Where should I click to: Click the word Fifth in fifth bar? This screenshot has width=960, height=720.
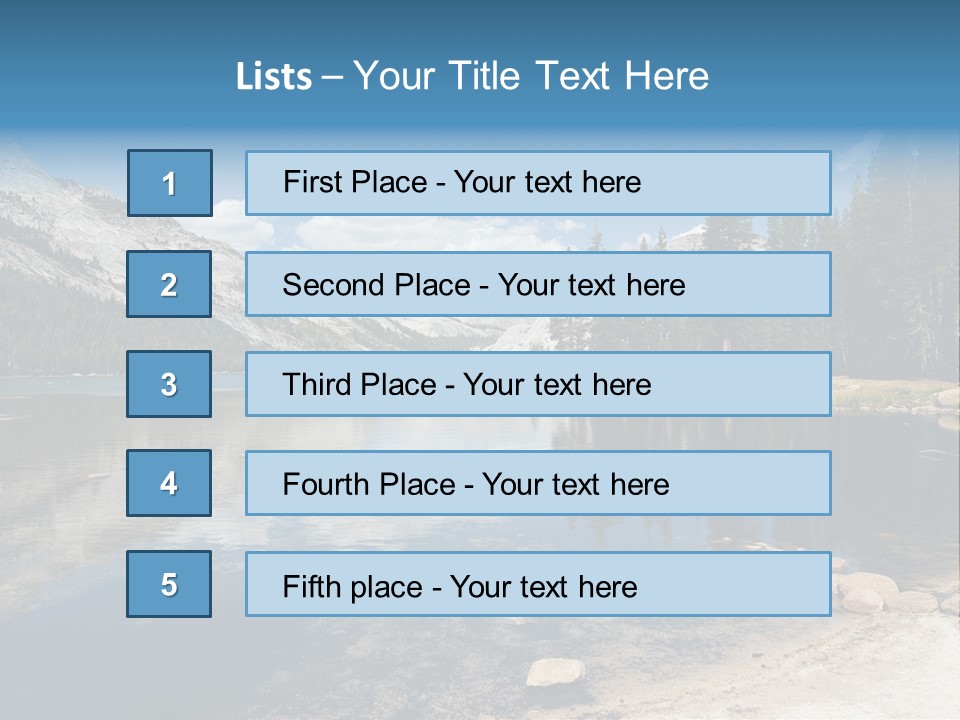pos(311,587)
